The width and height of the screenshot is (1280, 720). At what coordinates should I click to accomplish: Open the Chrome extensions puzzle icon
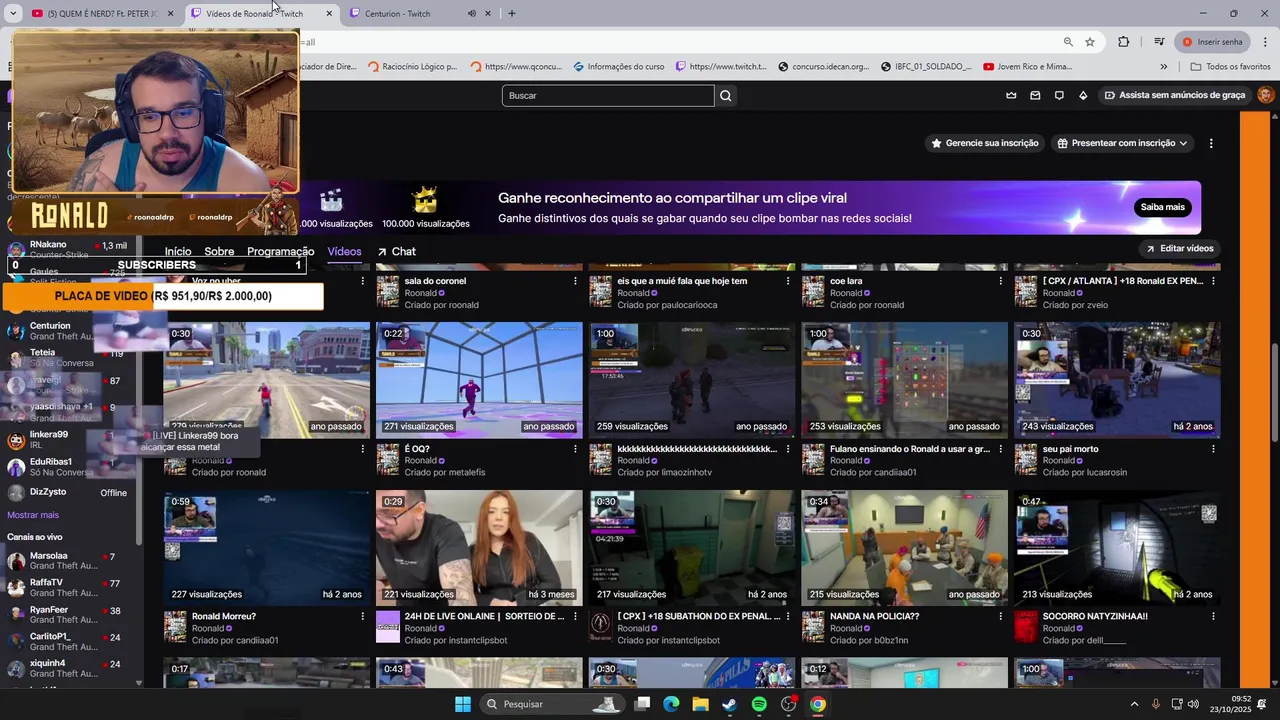coord(1124,42)
